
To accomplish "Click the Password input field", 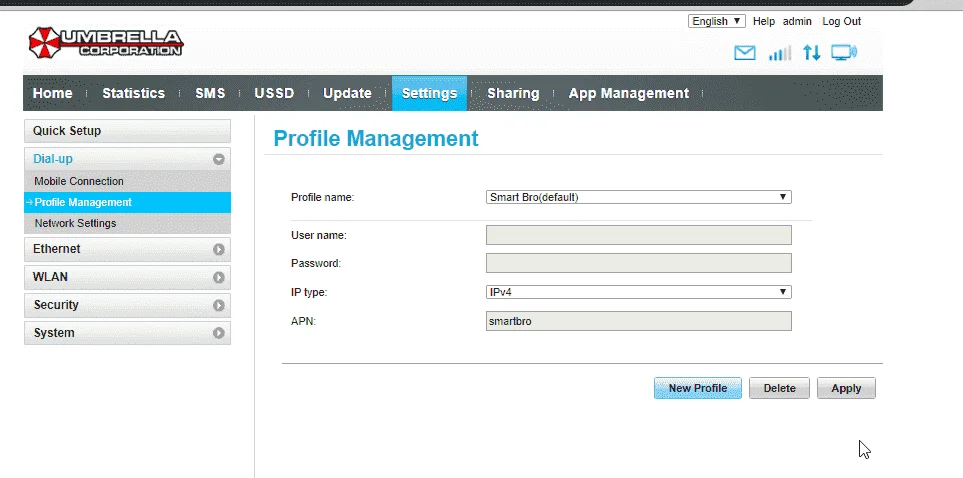I will coord(639,263).
